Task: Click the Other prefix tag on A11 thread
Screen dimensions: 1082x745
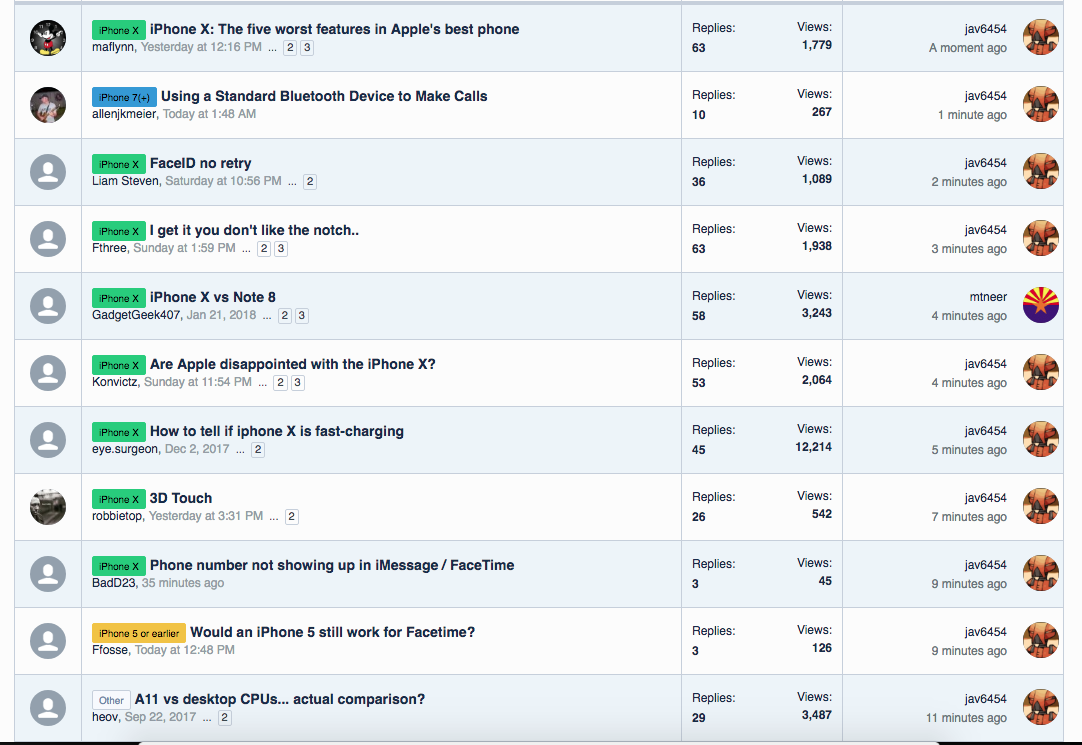Action: pos(111,700)
